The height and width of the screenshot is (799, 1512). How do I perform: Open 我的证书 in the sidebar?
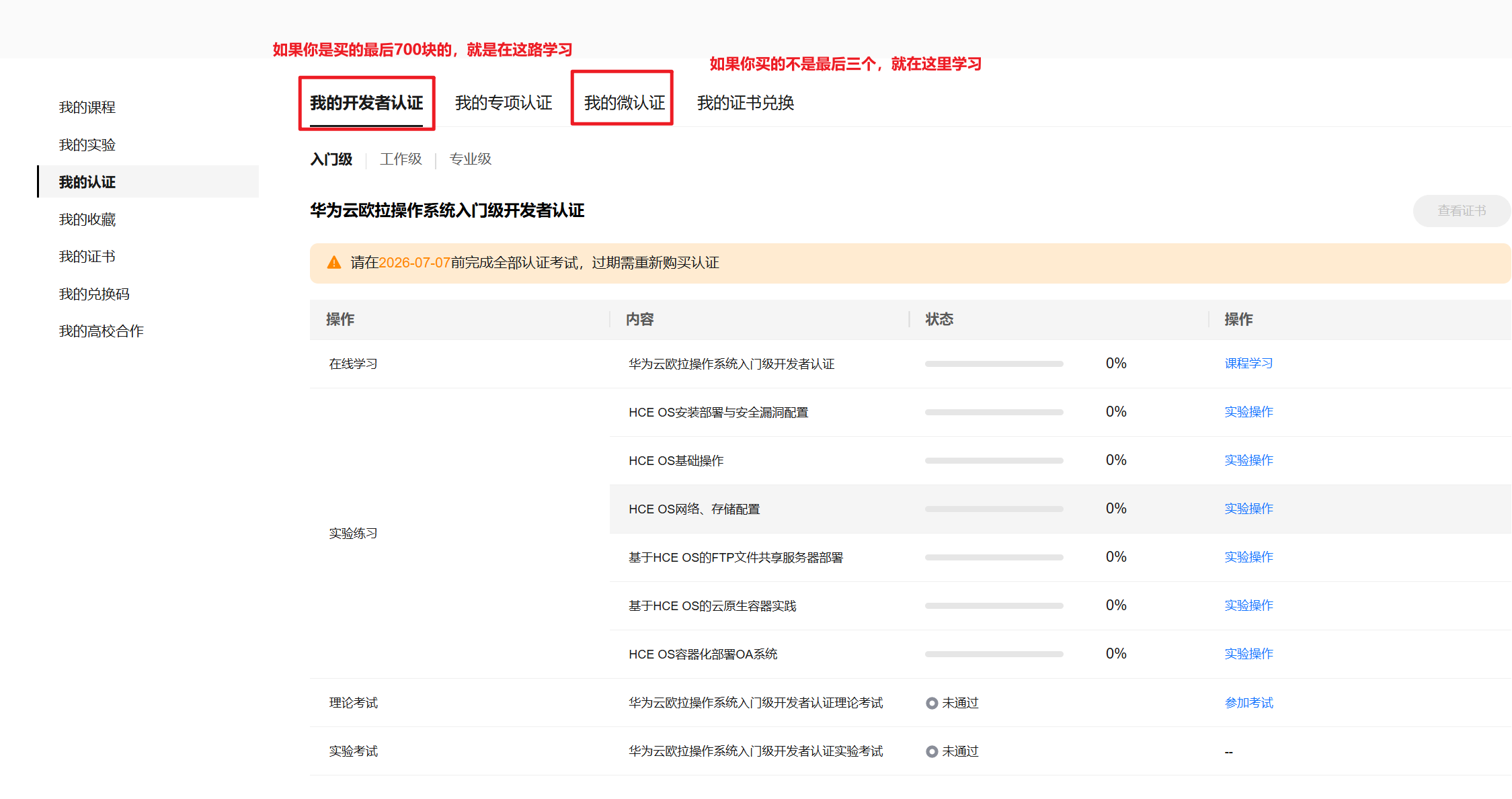[x=87, y=257]
